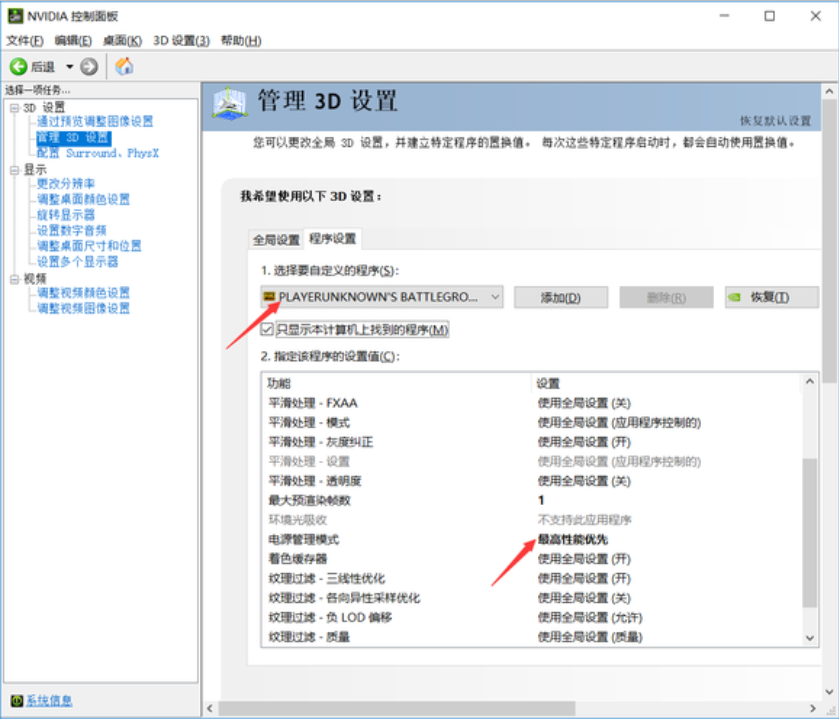Open the 文件(F) menu

point(25,41)
